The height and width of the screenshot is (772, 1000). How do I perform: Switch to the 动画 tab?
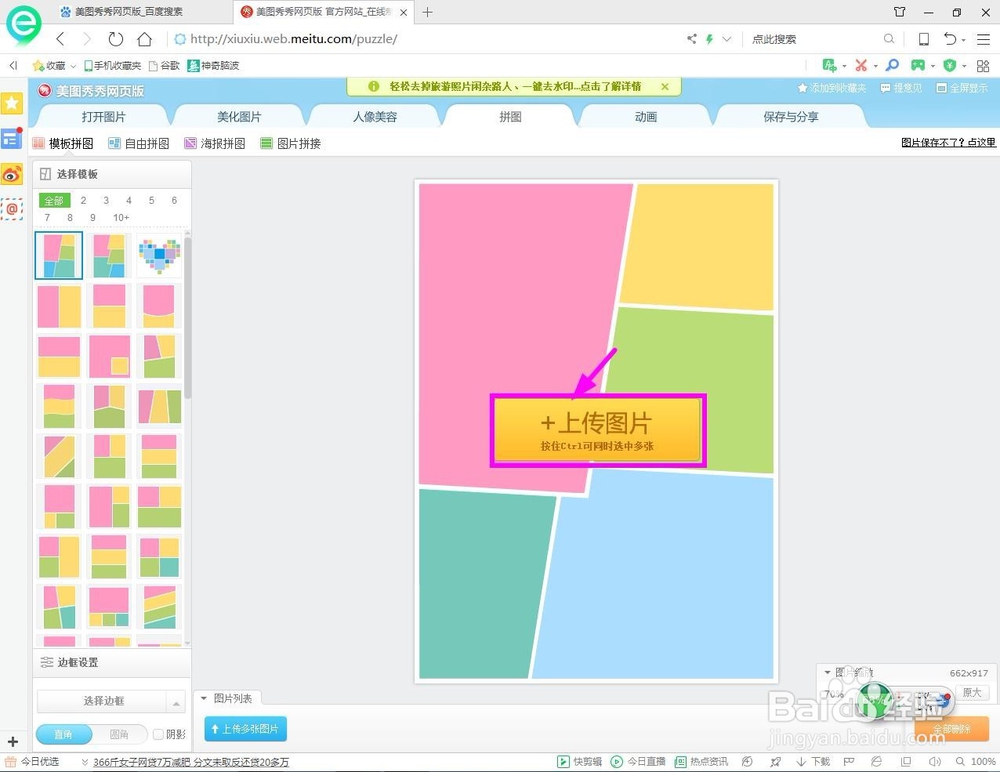646,117
